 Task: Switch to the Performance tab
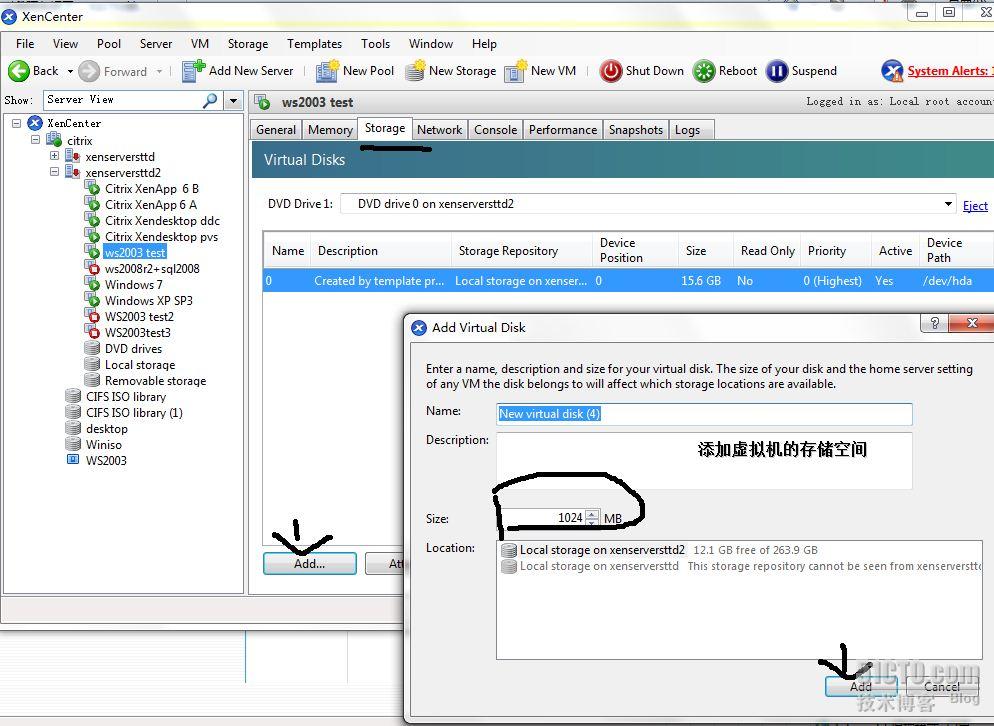(x=563, y=129)
